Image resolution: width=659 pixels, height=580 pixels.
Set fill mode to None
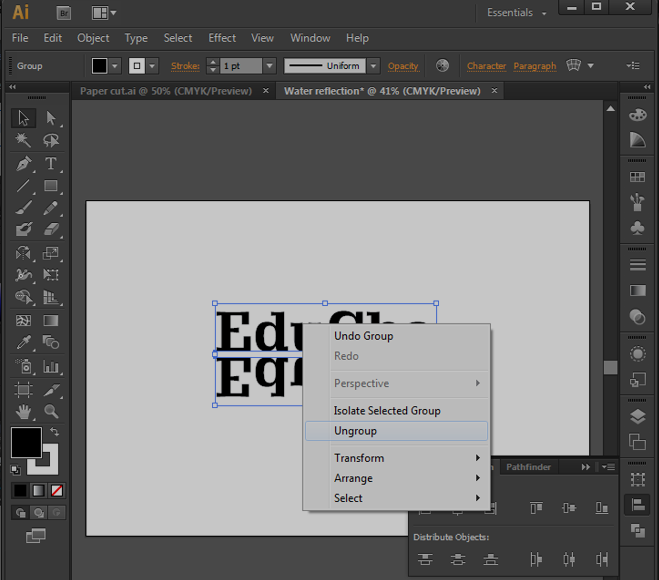(57, 491)
